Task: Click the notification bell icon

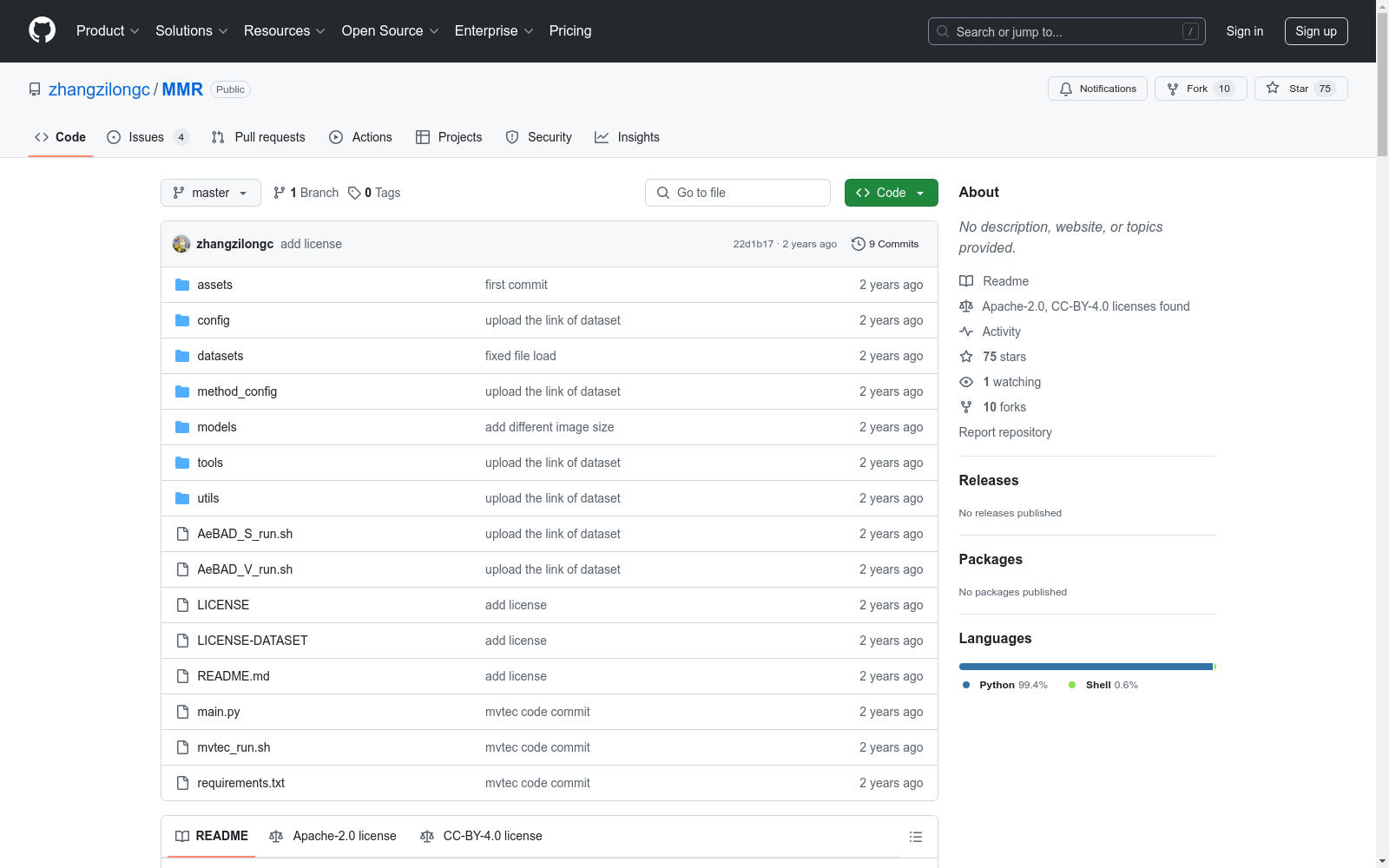Action: click(x=1066, y=89)
